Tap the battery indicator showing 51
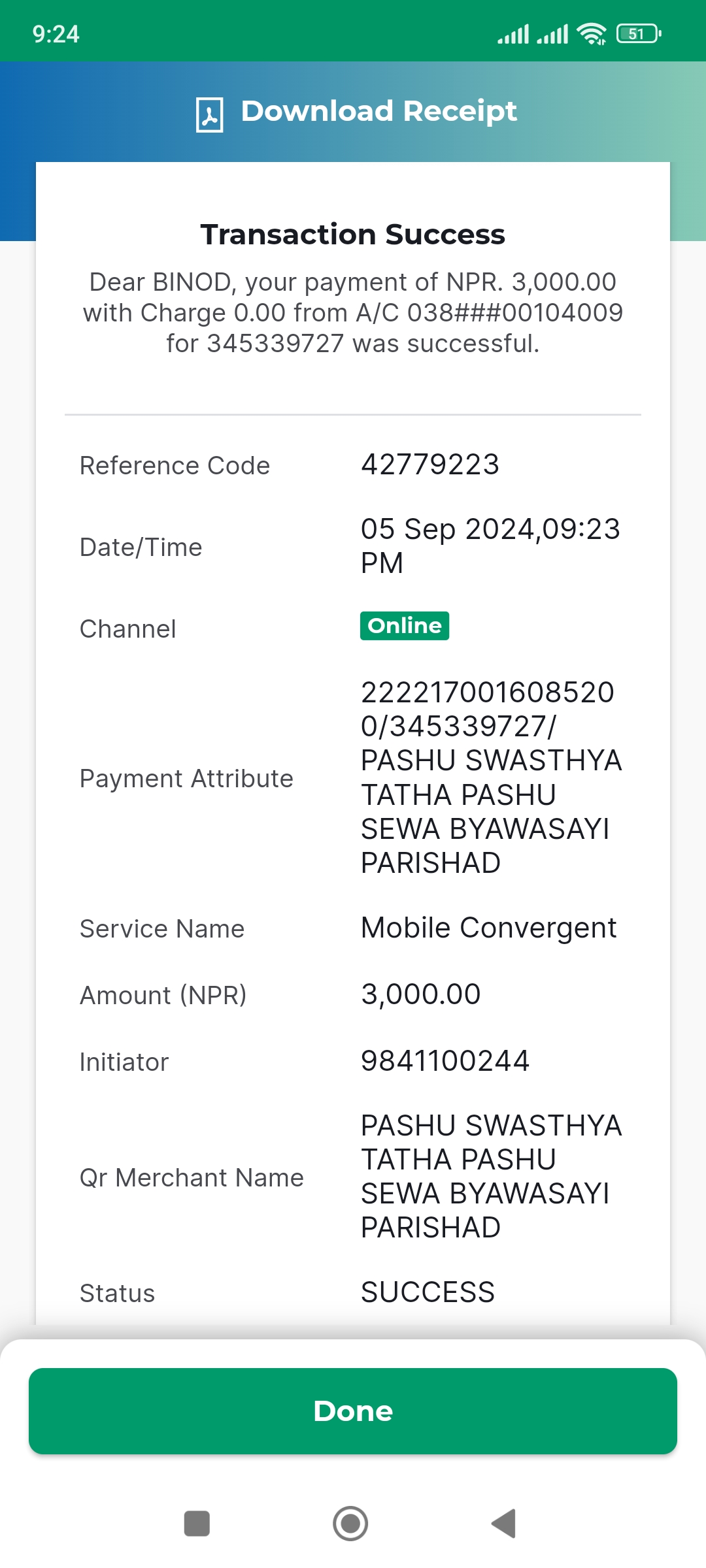The width and height of the screenshot is (706, 1568). pos(639,34)
